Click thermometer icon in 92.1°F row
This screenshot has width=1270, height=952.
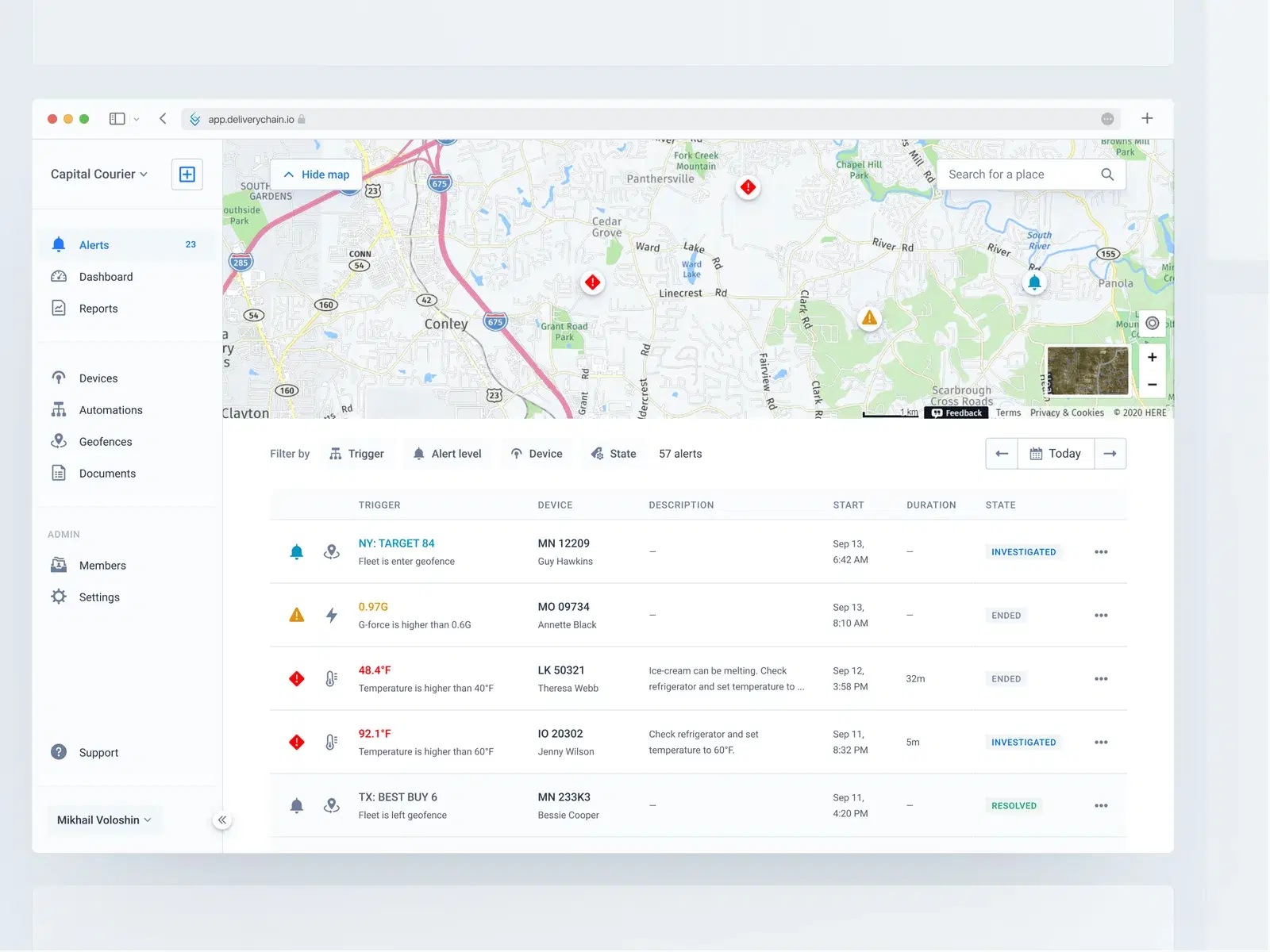[332, 742]
